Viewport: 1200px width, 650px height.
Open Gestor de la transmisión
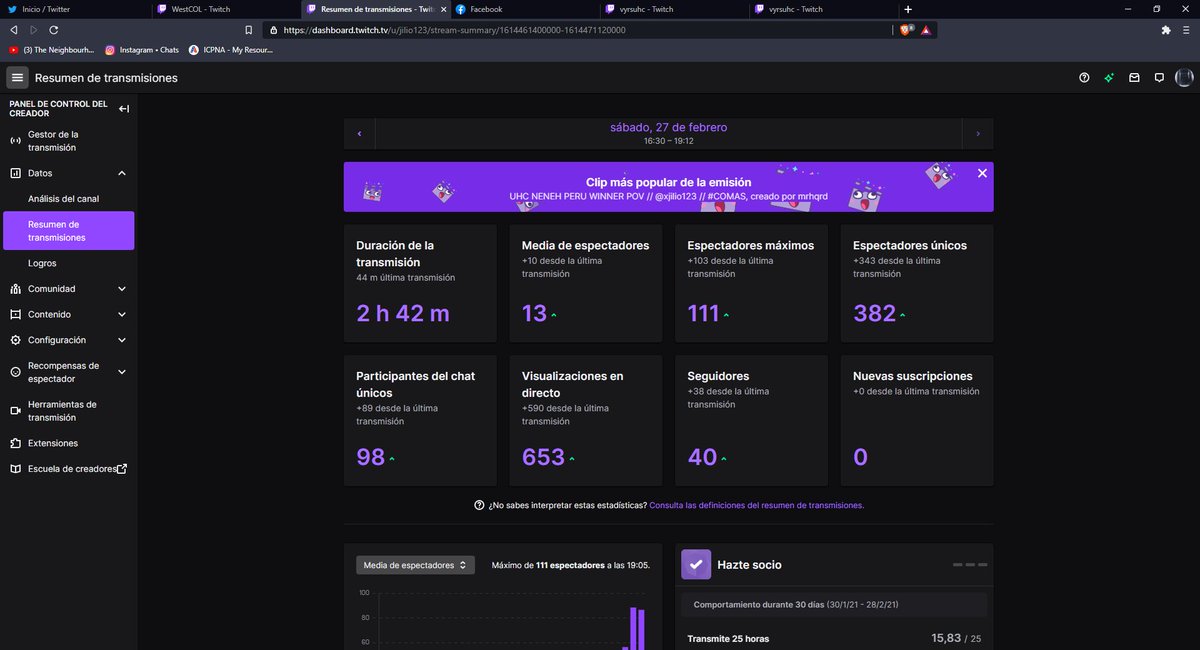point(68,141)
